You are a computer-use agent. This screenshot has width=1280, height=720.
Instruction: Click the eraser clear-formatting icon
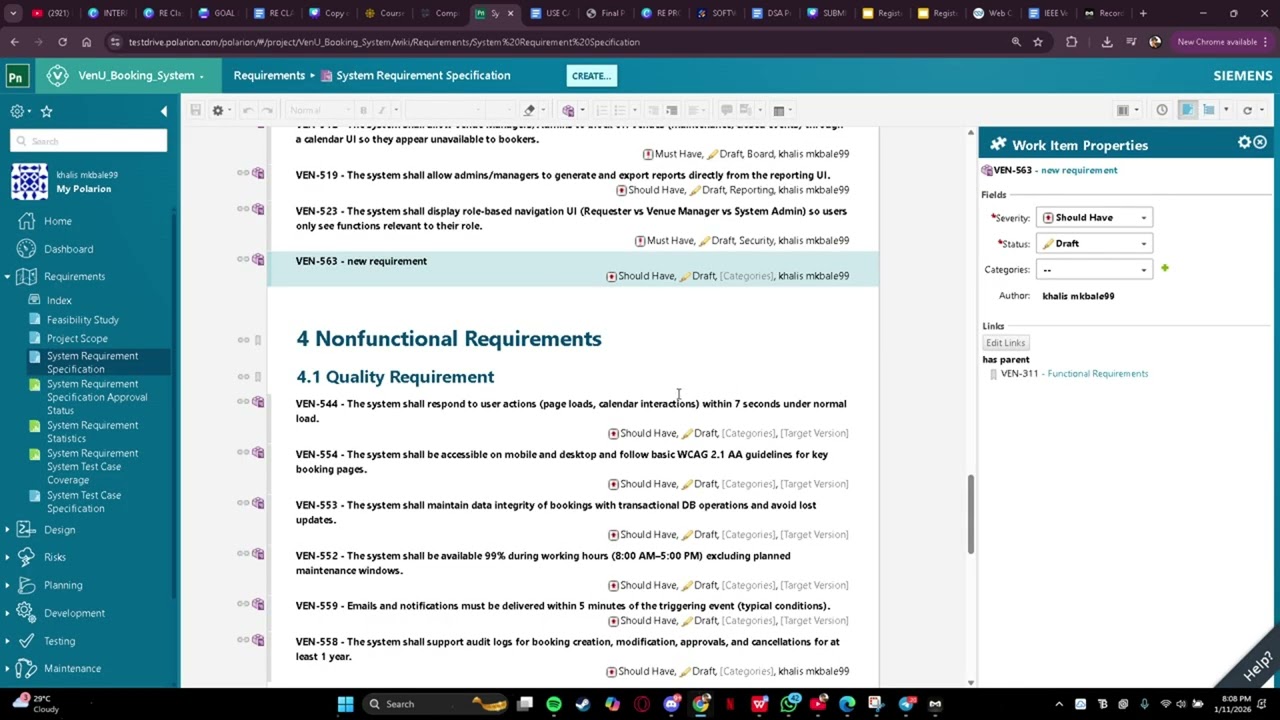[530, 110]
